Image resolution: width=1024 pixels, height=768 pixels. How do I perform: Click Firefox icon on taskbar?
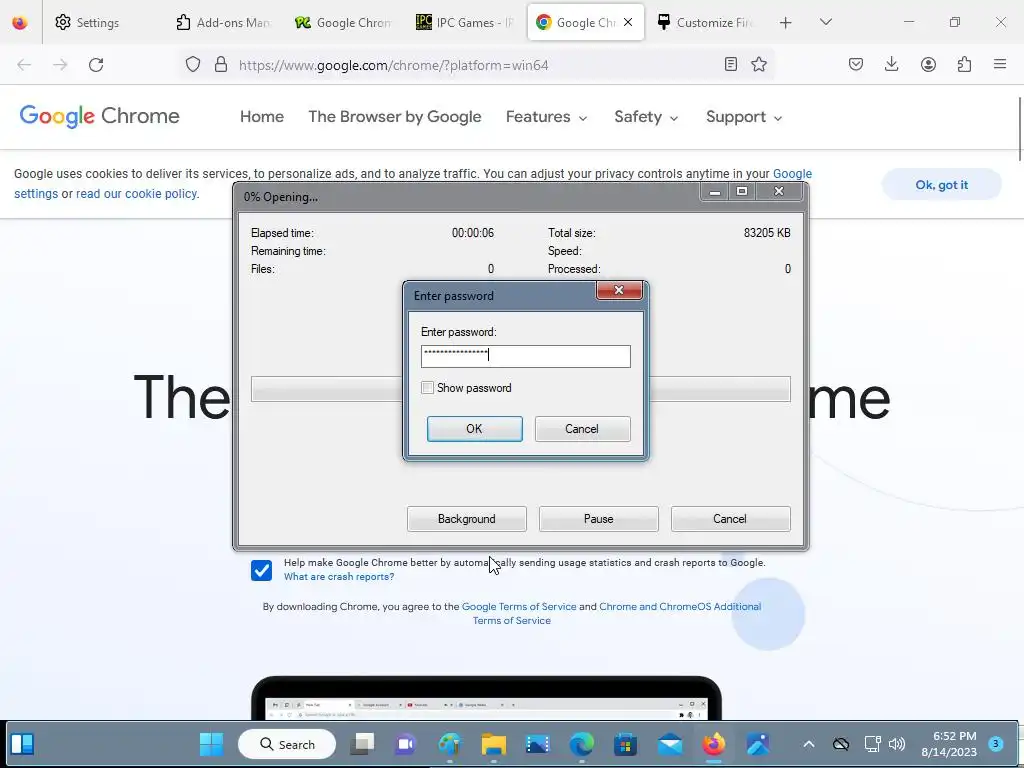[714, 744]
